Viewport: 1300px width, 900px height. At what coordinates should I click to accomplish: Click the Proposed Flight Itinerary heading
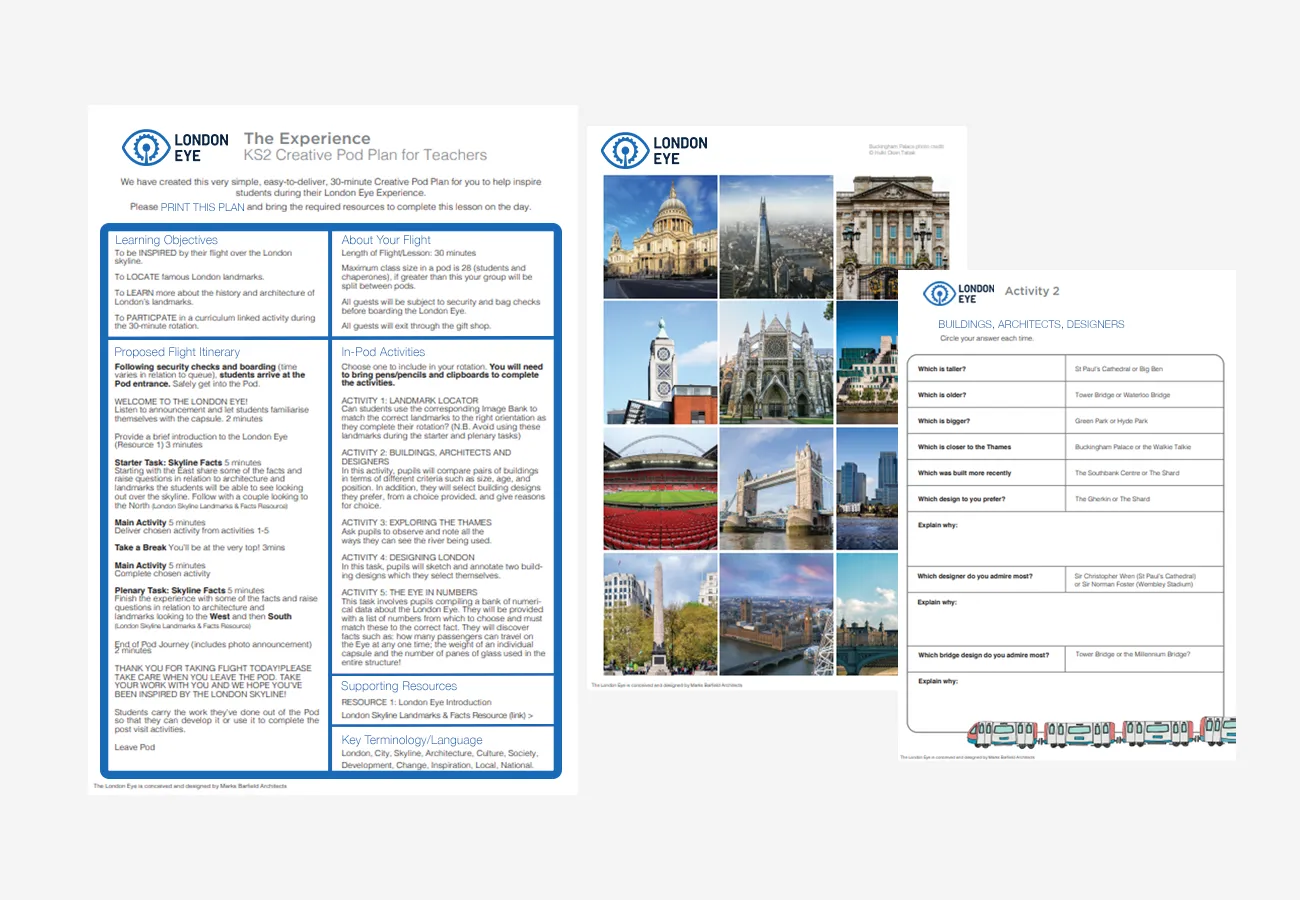[x=177, y=352]
